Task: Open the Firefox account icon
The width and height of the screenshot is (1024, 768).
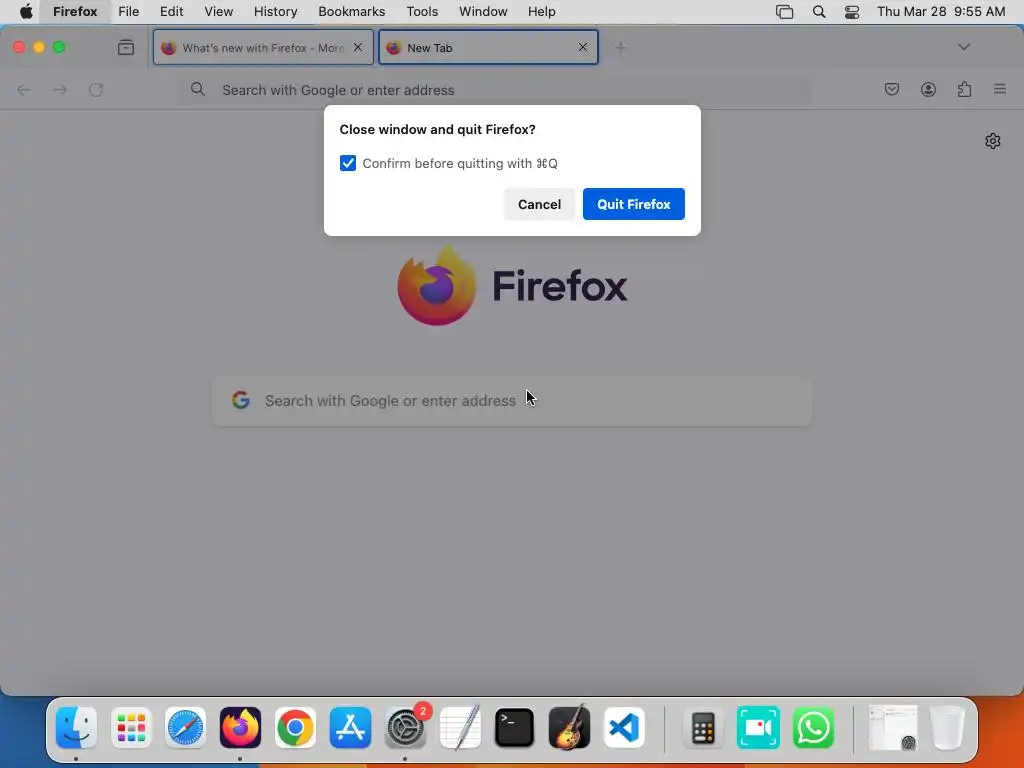Action: click(928, 89)
